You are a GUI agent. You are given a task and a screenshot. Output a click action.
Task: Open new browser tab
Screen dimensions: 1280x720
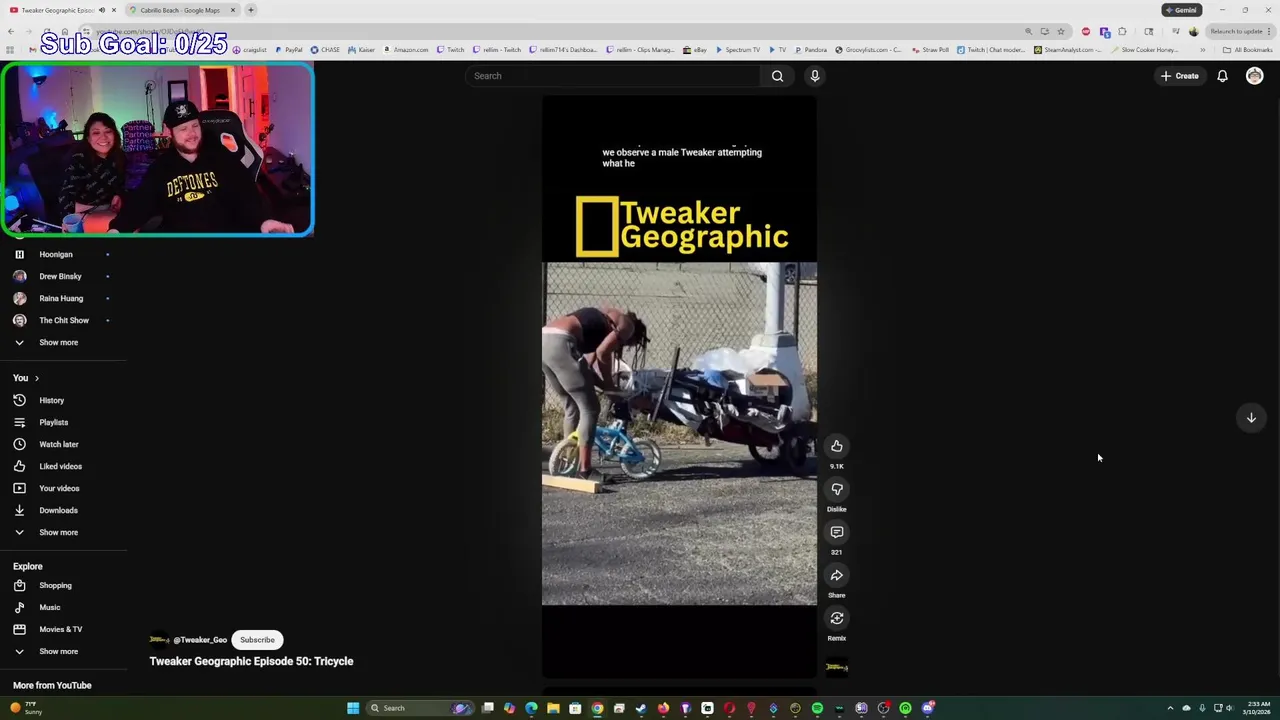coord(251,10)
